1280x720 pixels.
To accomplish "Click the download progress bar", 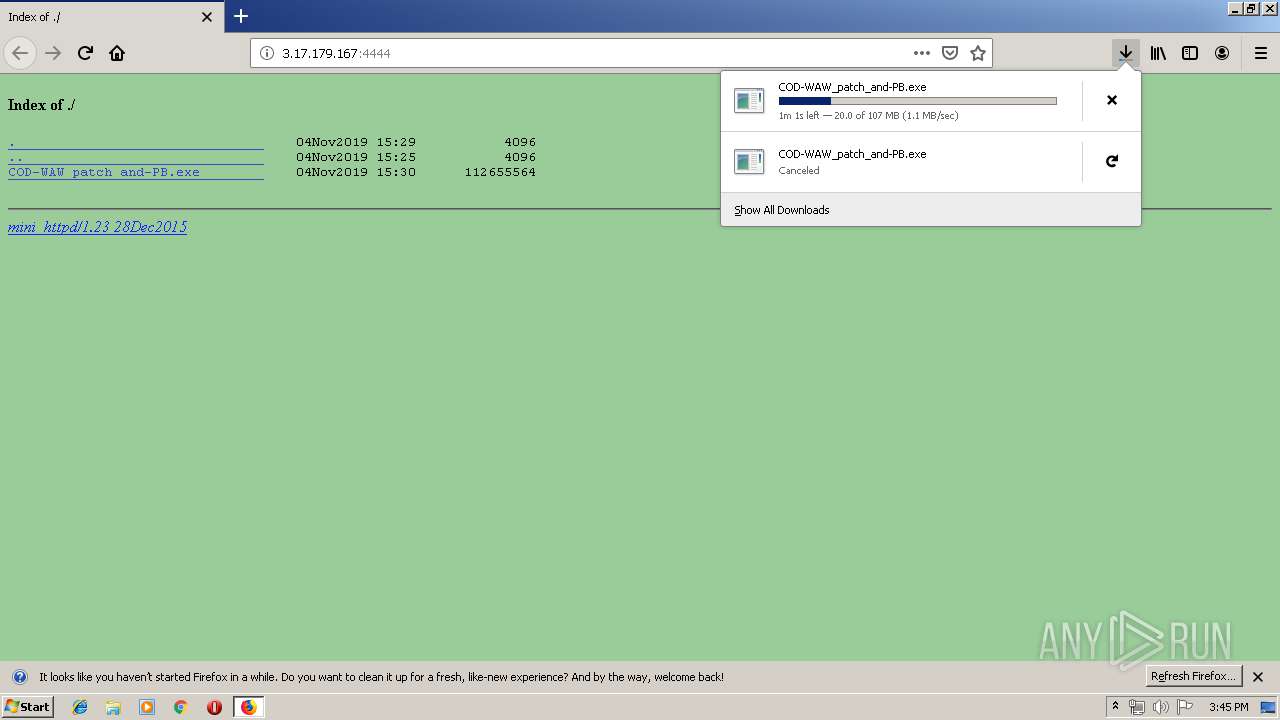I will 917,101.
